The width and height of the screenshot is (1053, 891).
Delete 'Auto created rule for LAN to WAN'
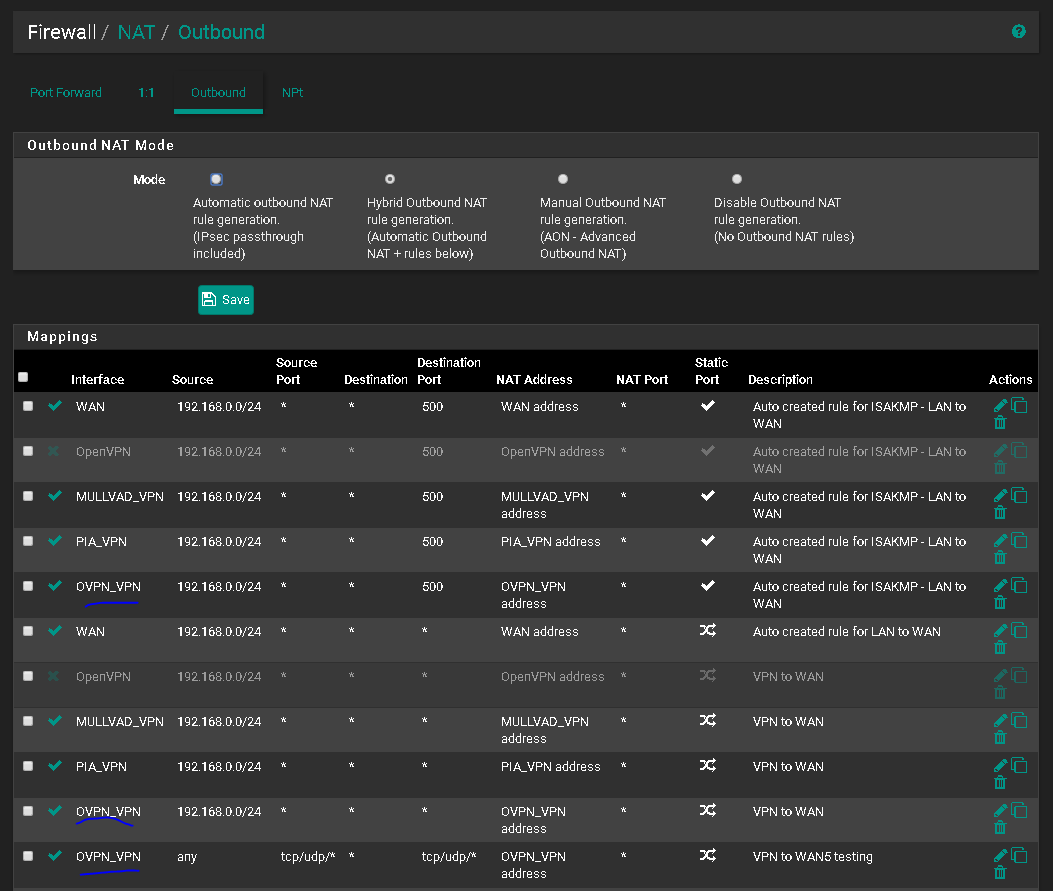pos(1000,648)
